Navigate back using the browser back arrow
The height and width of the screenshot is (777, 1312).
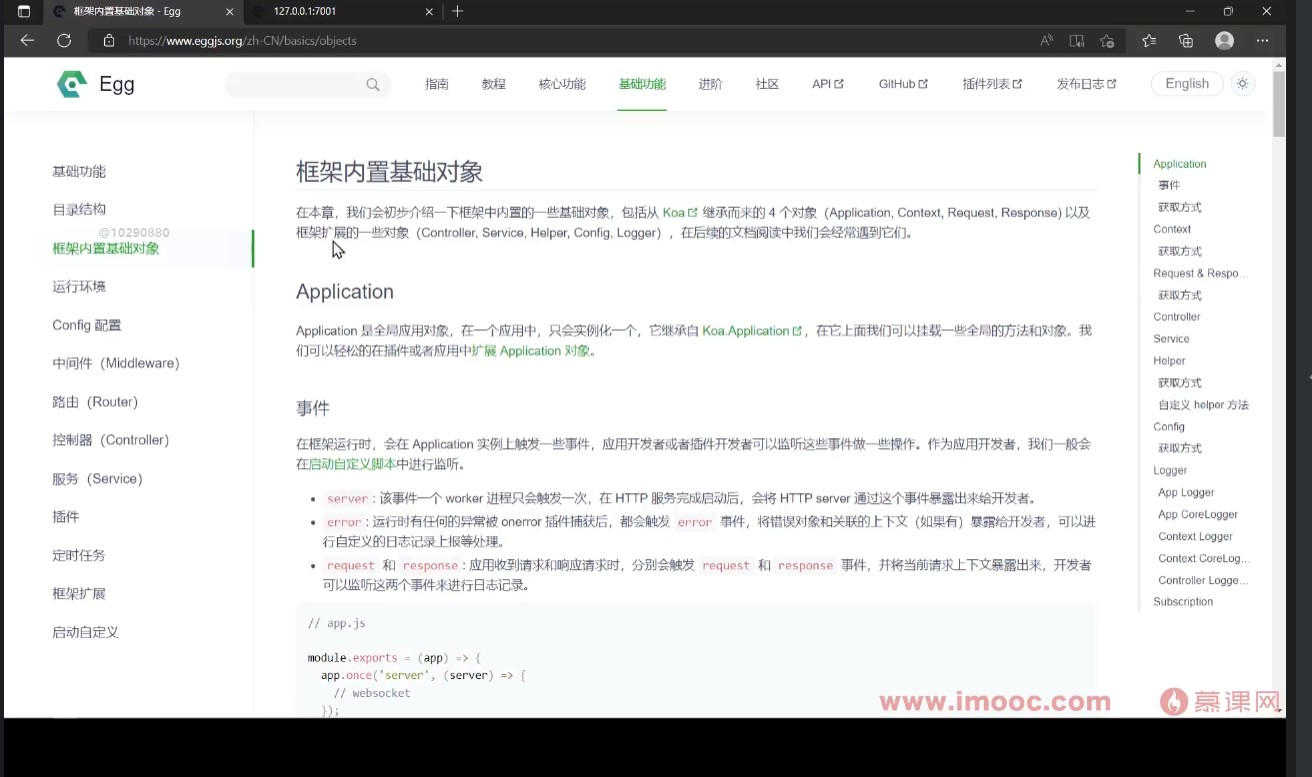tap(26, 41)
